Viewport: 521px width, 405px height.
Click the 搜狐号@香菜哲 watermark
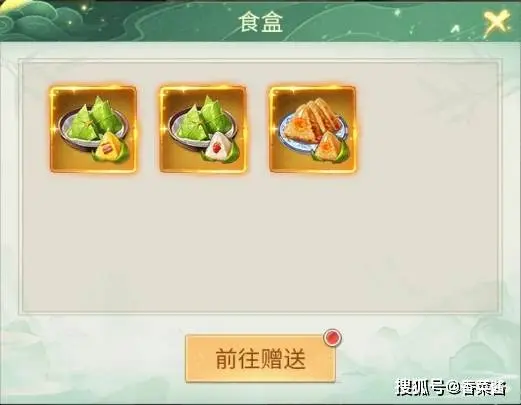(452, 388)
